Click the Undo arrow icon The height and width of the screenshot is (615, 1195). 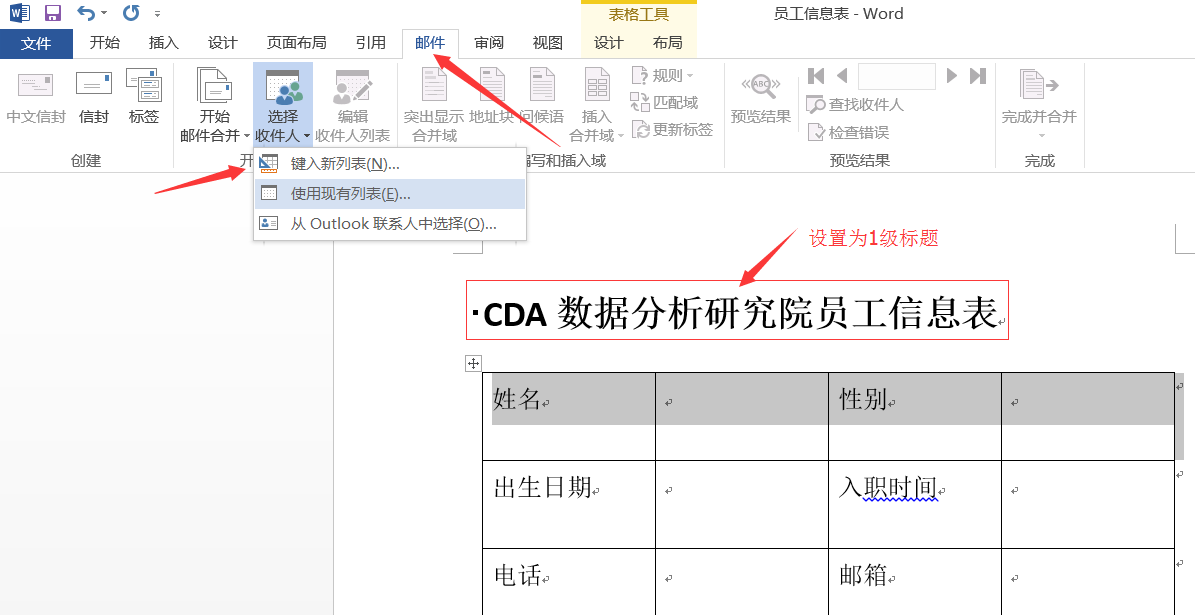point(86,13)
